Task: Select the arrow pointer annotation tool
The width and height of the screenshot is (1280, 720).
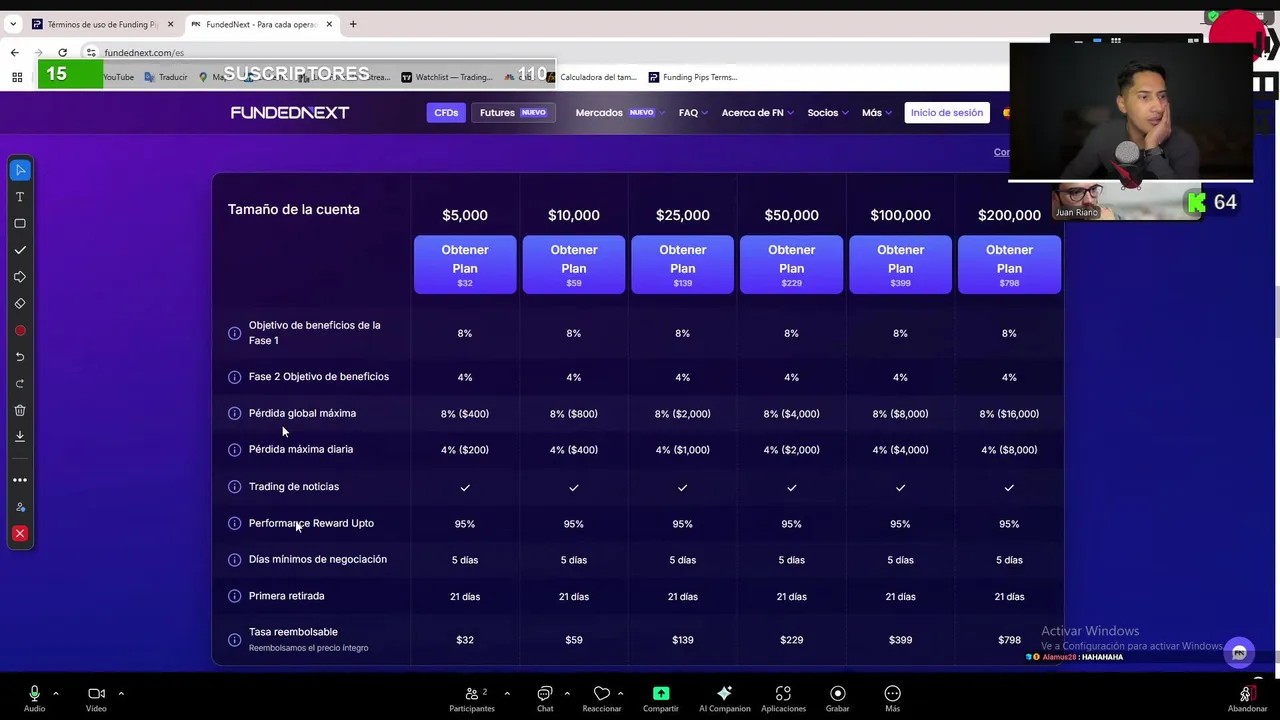Action: [x=20, y=170]
